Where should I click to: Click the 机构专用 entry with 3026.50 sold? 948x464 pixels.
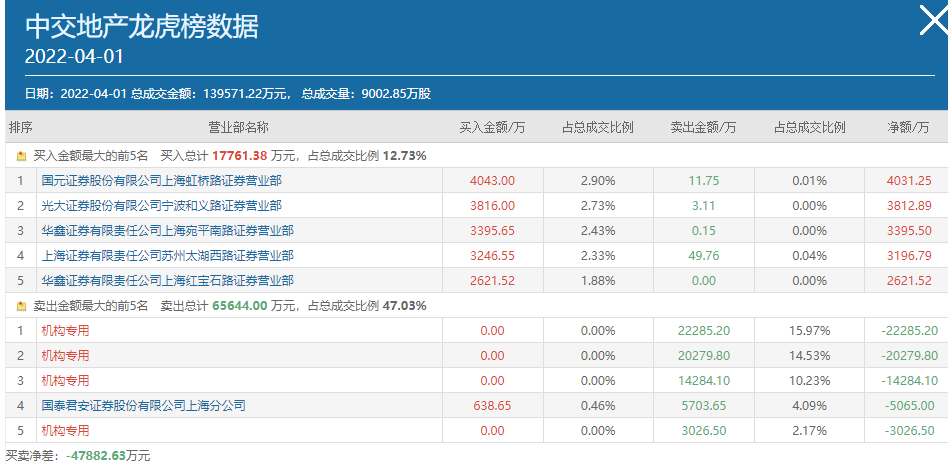click(x=65, y=431)
